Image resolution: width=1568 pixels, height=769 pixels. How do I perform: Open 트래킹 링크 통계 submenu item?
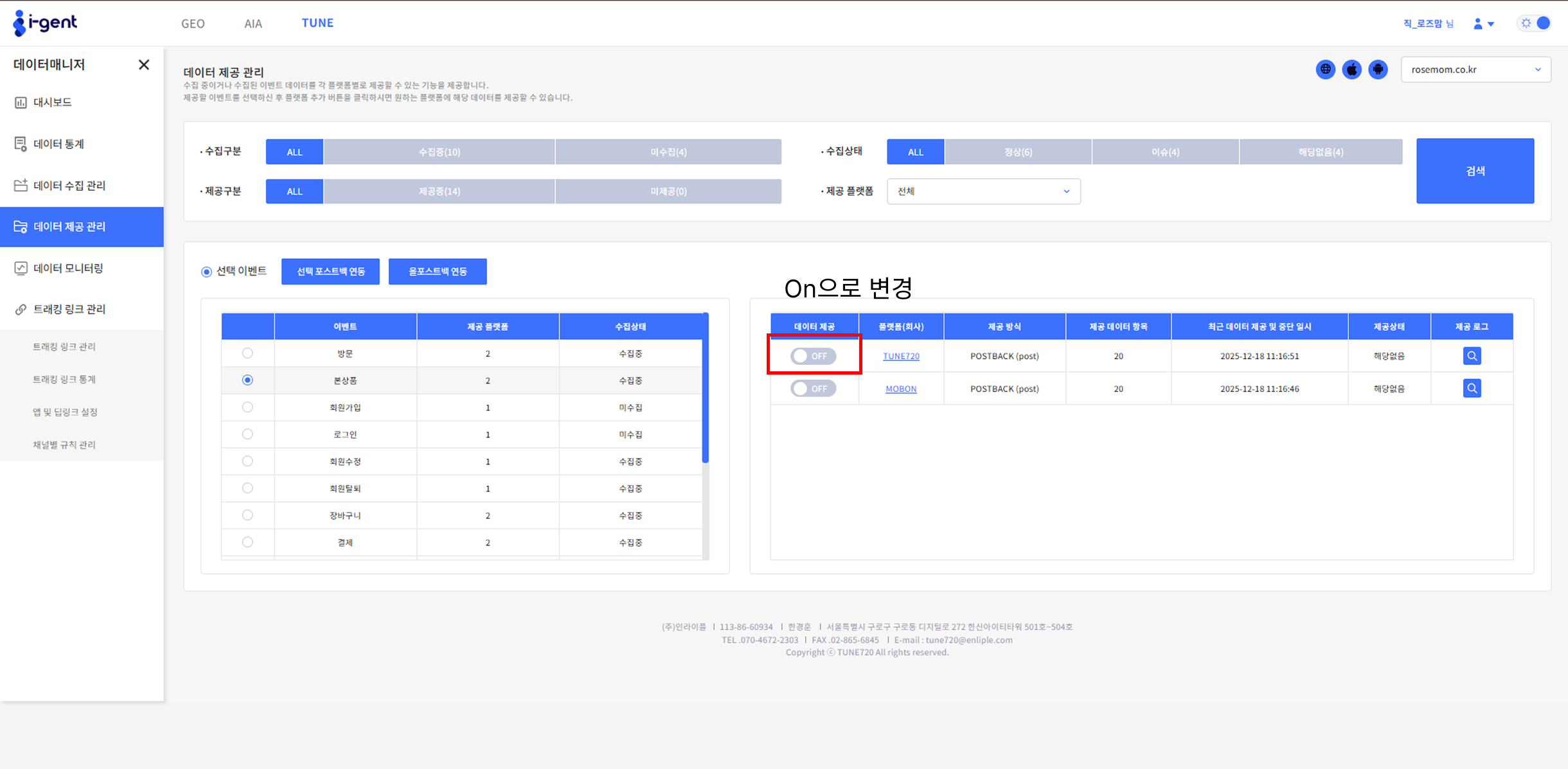click(64, 380)
